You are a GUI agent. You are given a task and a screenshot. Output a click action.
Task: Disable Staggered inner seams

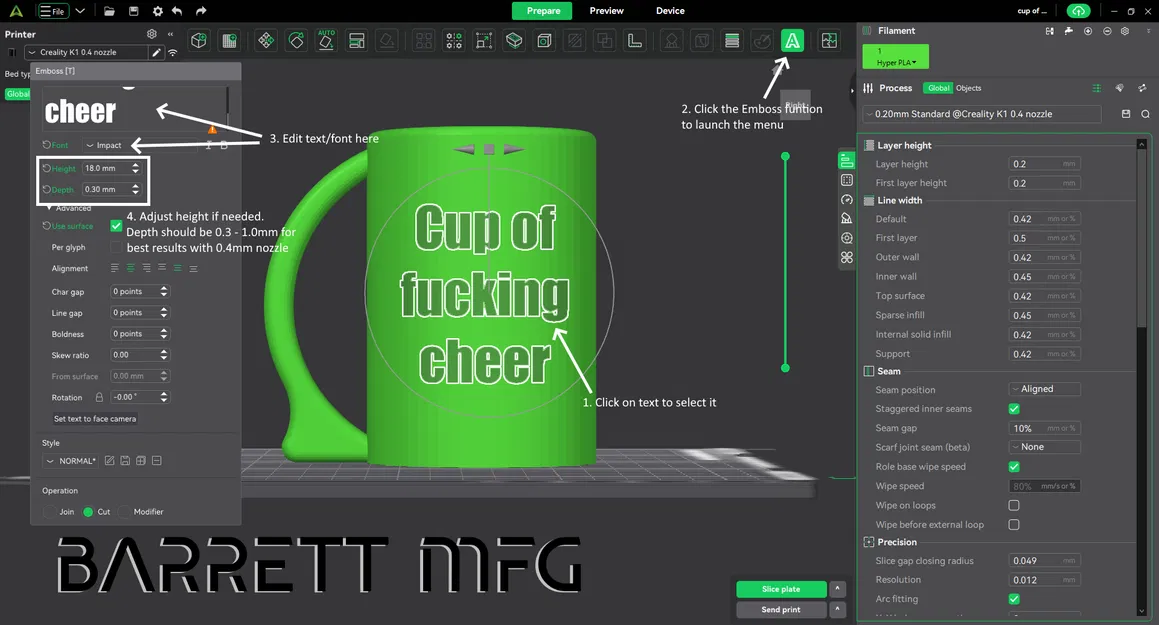[x=1014, y=408]
